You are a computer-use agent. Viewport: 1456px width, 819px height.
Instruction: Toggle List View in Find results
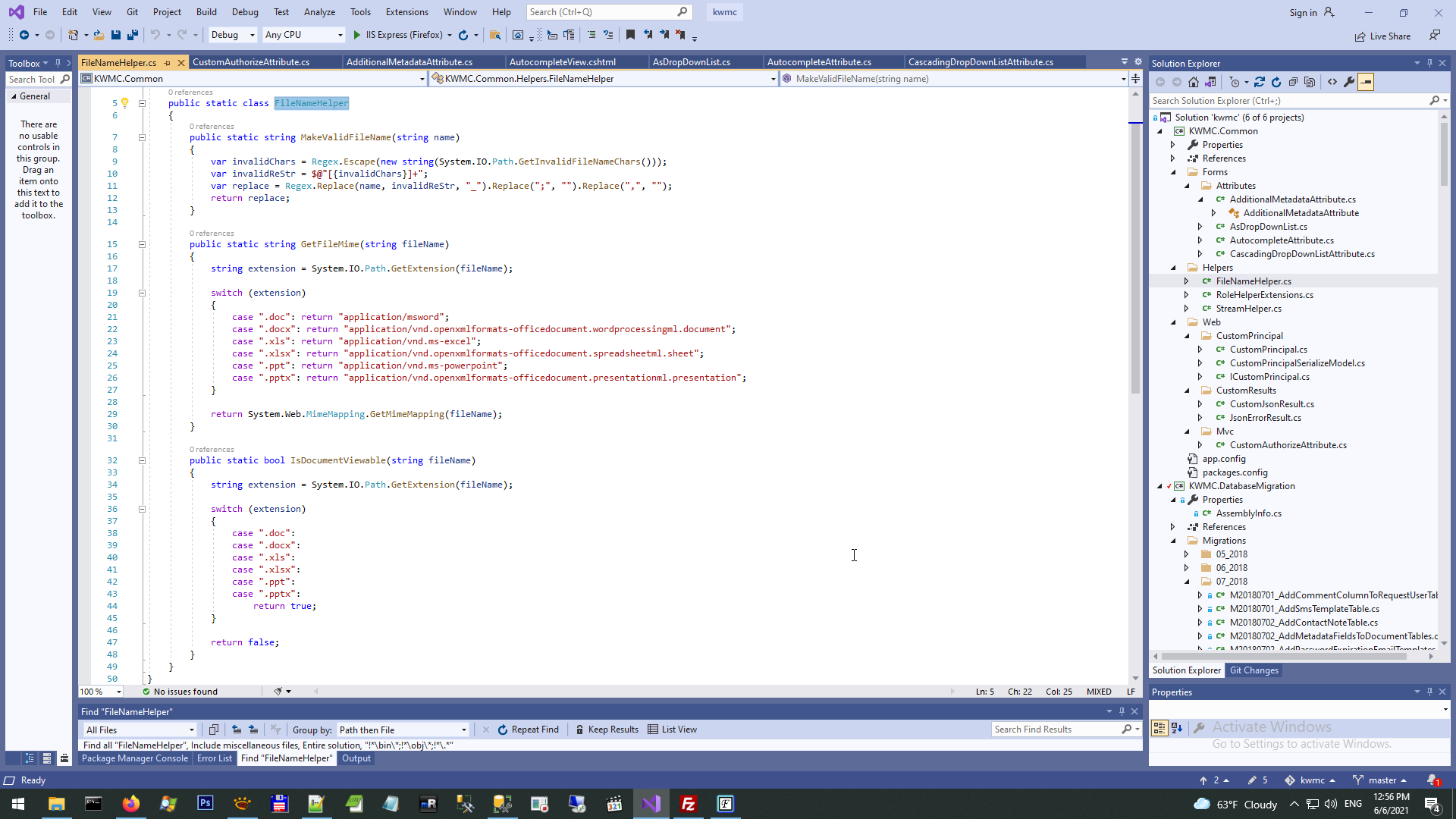point(672,730)
